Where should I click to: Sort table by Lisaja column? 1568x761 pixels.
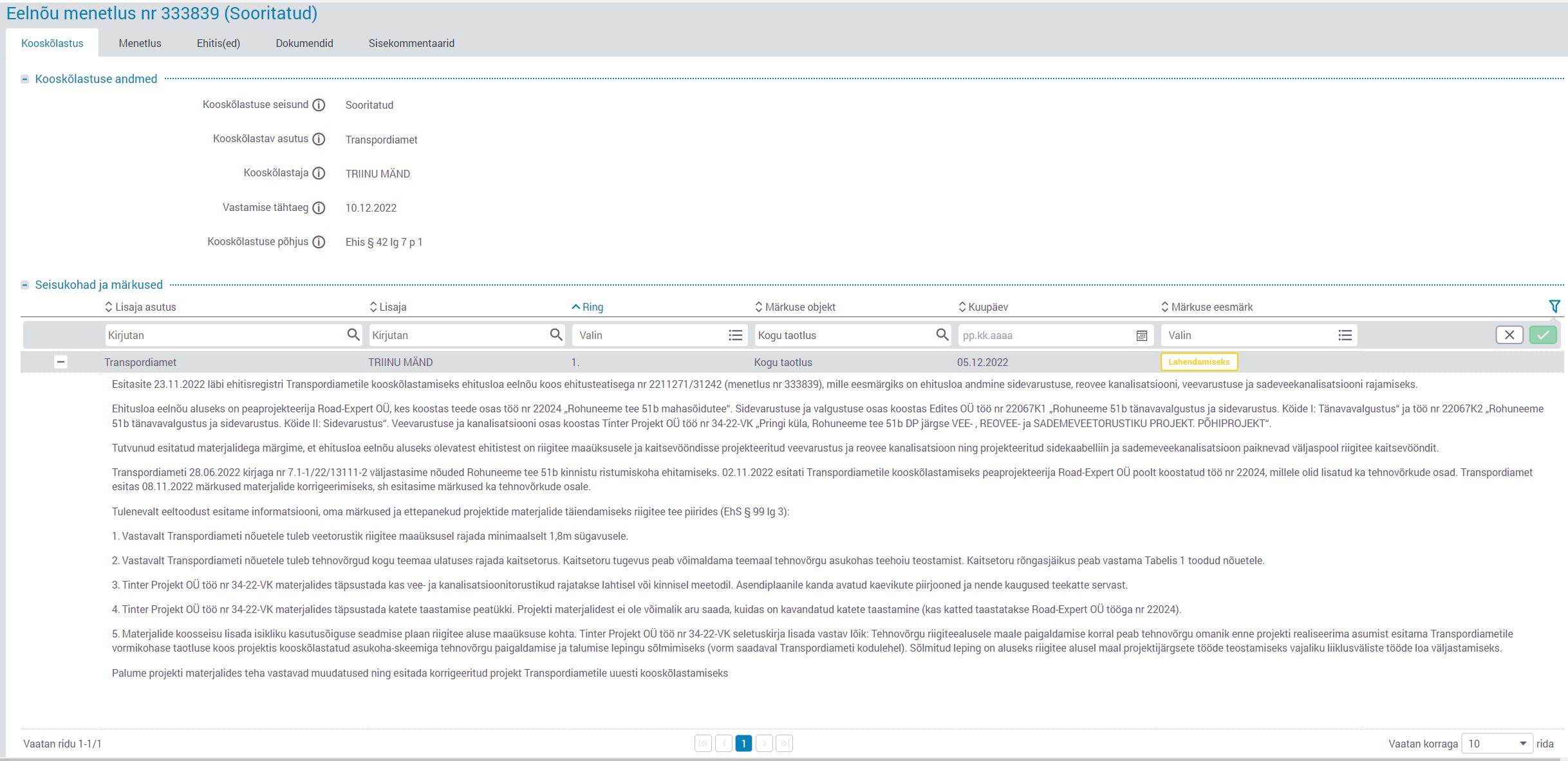point(388,307)
